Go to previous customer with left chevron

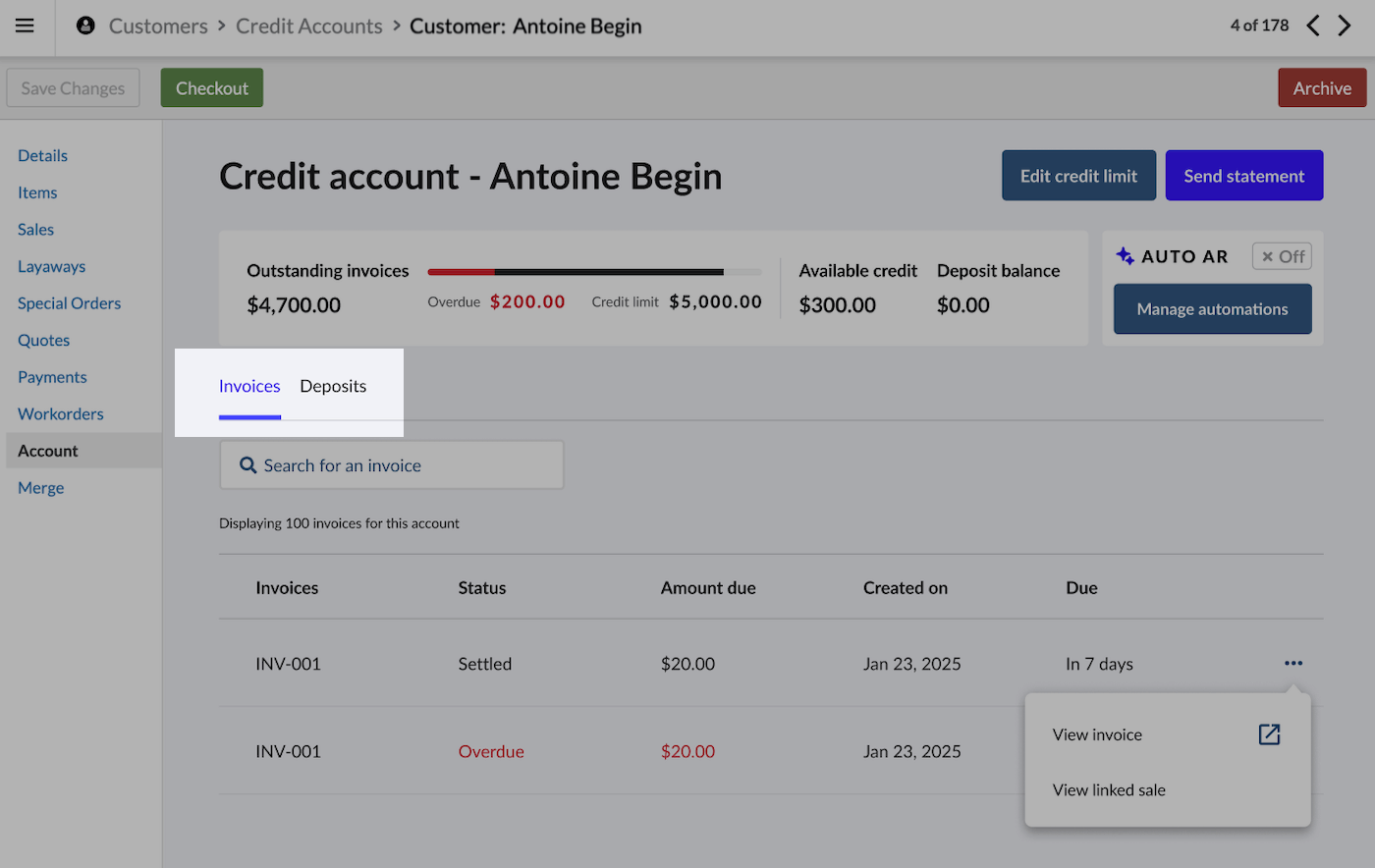[x=1313, y=26]
